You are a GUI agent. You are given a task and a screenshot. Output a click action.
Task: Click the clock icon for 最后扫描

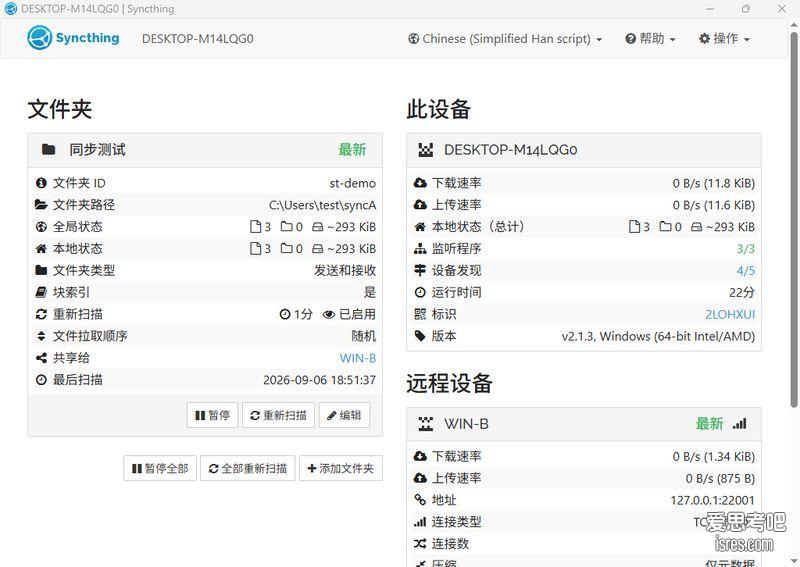[41, 380]
